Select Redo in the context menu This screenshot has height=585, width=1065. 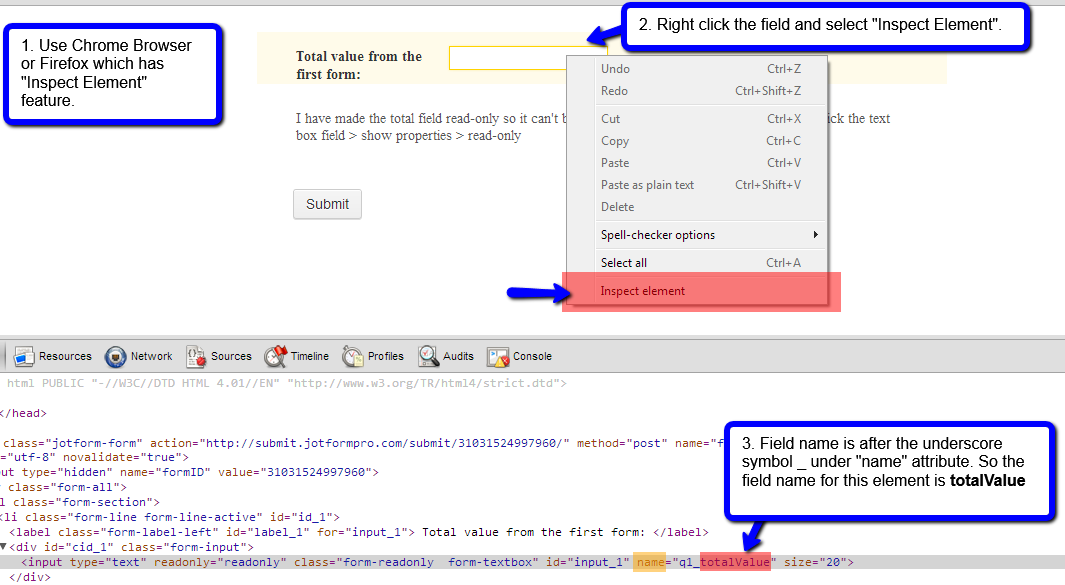click(x=614, y=91)
